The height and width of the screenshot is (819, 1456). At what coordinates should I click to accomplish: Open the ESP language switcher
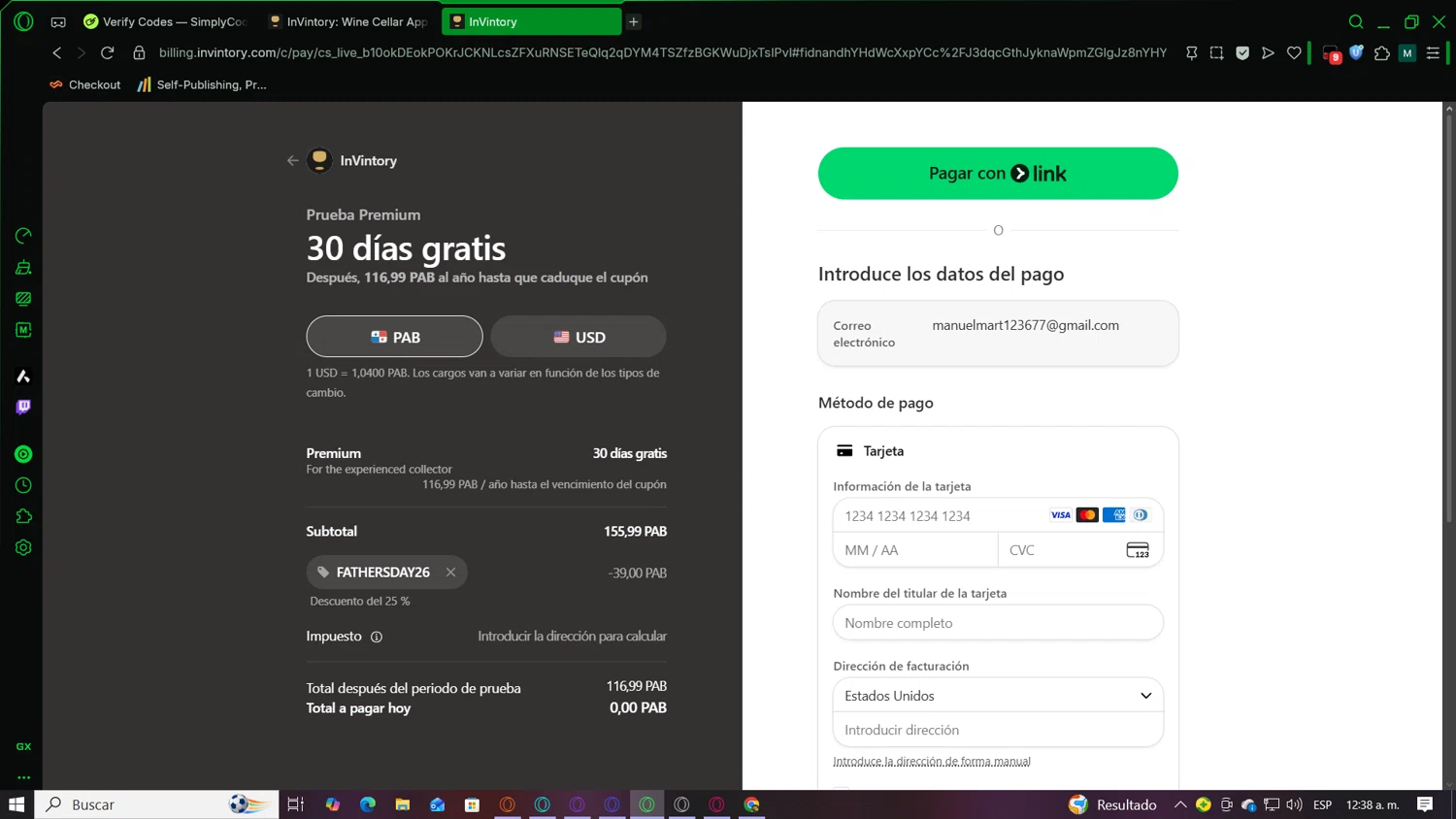[1322, 804]
